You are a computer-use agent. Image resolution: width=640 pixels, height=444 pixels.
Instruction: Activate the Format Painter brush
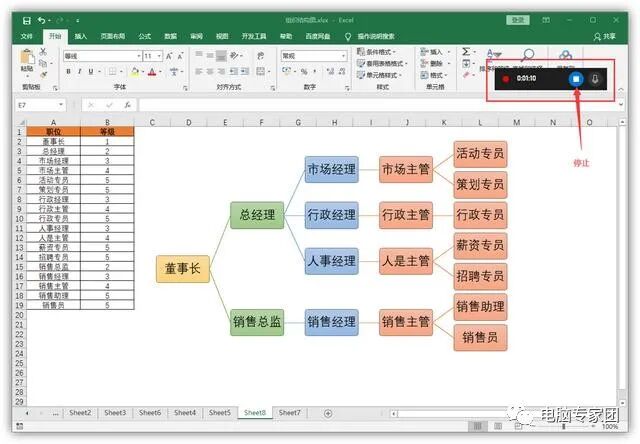[x=43, y=75]
